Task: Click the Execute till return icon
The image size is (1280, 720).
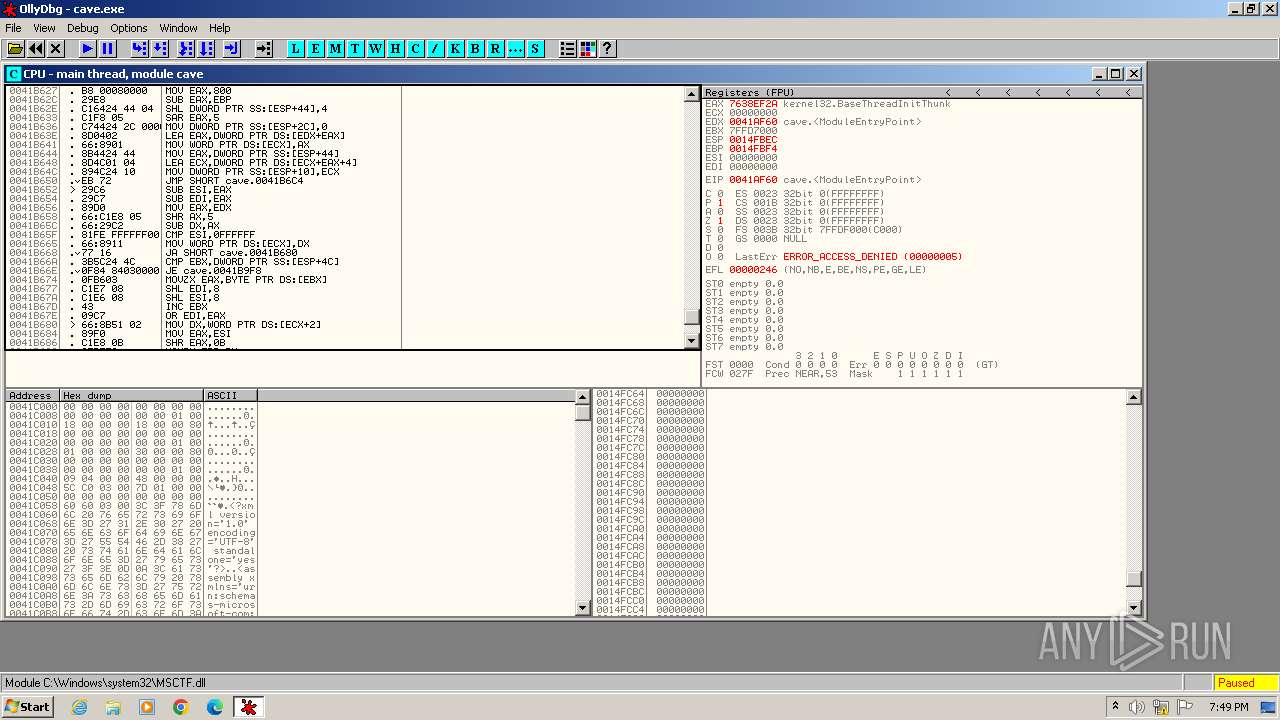Action: tap(231, 48)
